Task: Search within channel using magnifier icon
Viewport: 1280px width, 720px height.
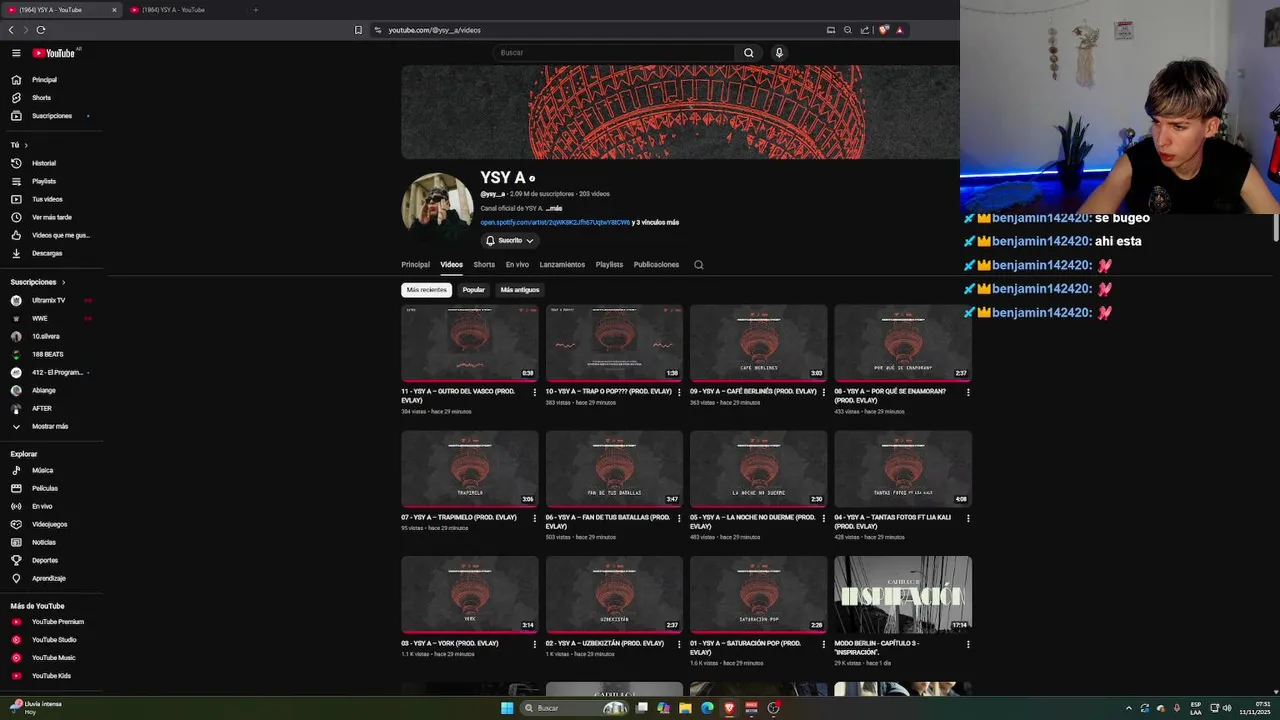Action: point(699,265)
